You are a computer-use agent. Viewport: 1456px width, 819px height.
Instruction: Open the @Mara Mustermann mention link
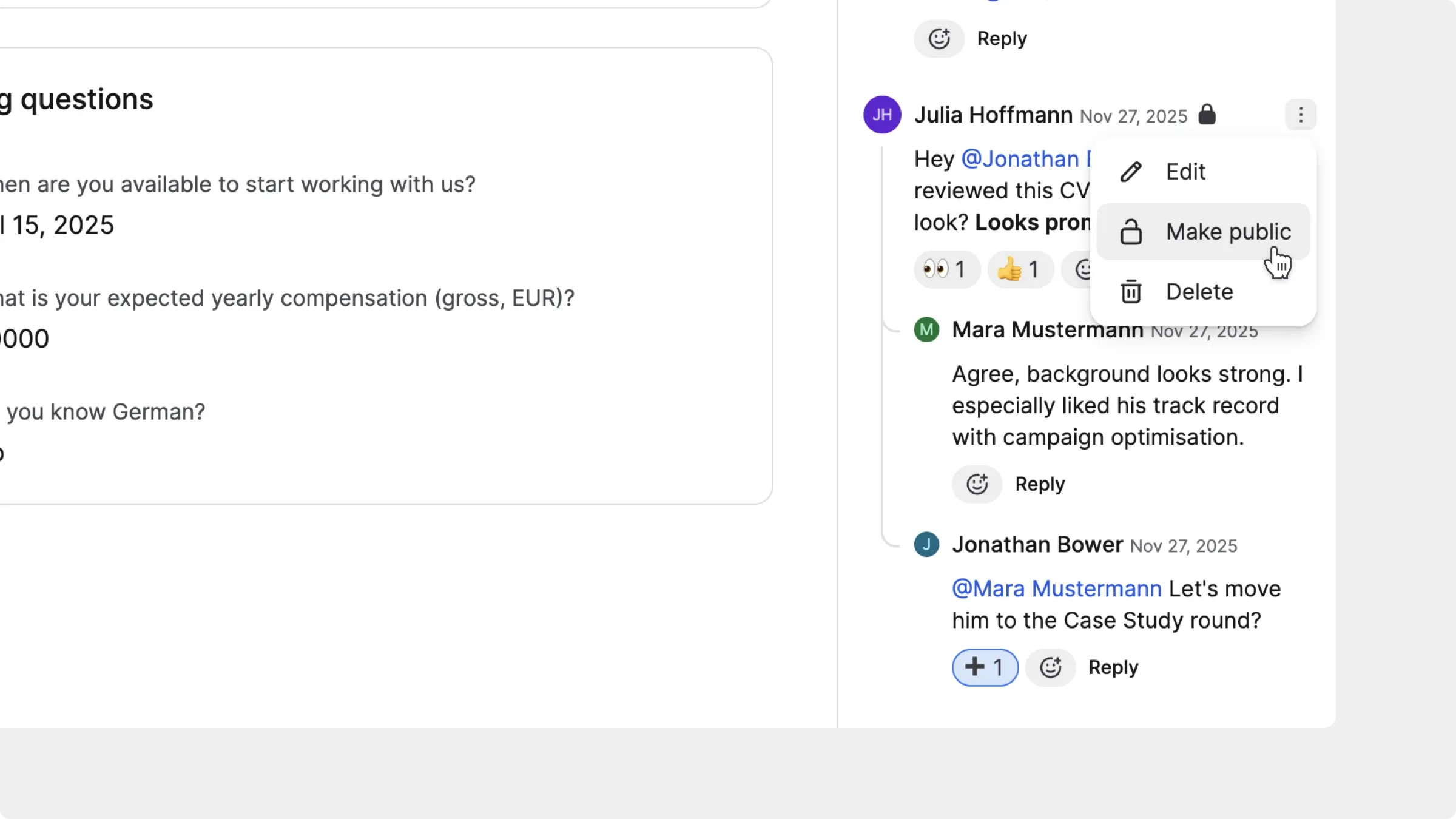(x=1056, y=588)
